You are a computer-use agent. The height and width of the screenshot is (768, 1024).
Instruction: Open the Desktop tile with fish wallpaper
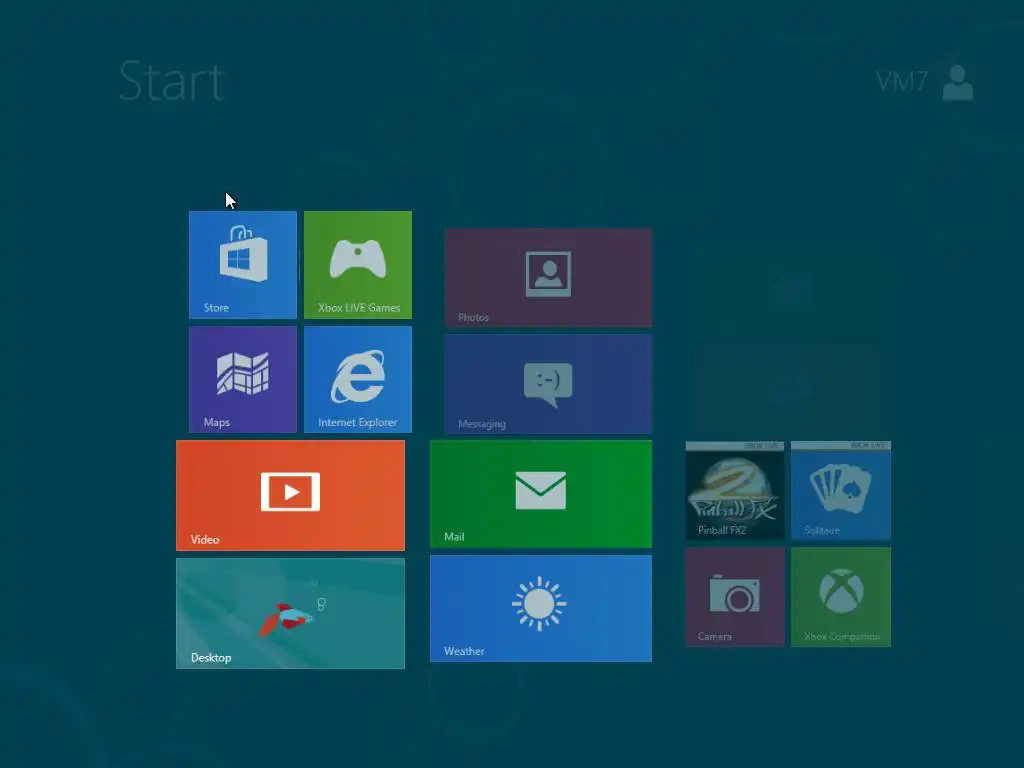[291, 613]
